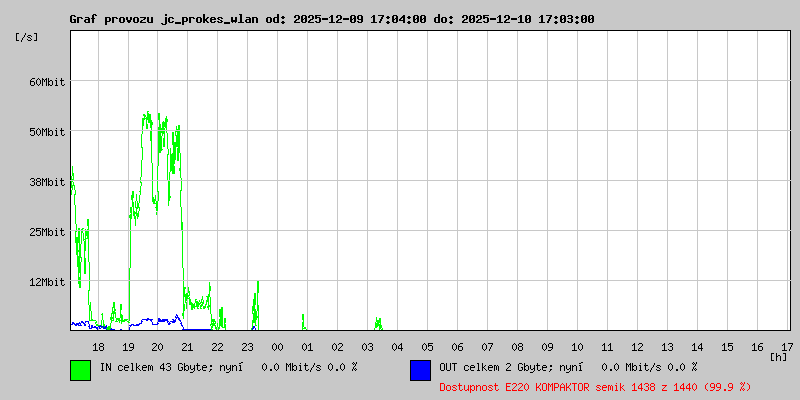Click the '18' hour label on x-axis

pos(98,347)
